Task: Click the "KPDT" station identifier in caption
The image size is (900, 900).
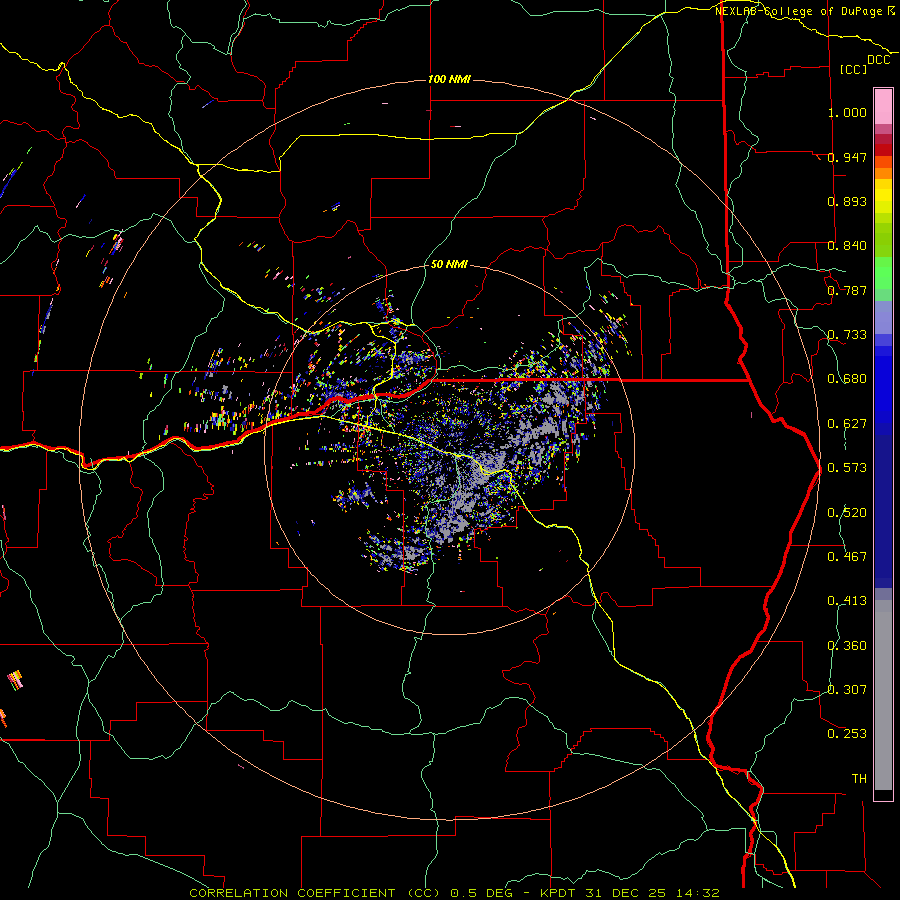Action: 557,893
